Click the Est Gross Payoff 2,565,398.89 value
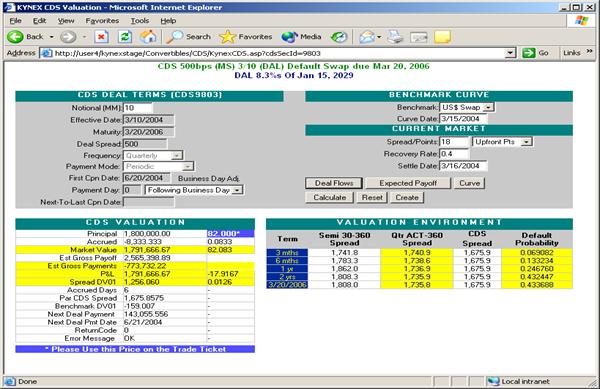The width and height of the screenshot is (600, 389). point(147,258)
